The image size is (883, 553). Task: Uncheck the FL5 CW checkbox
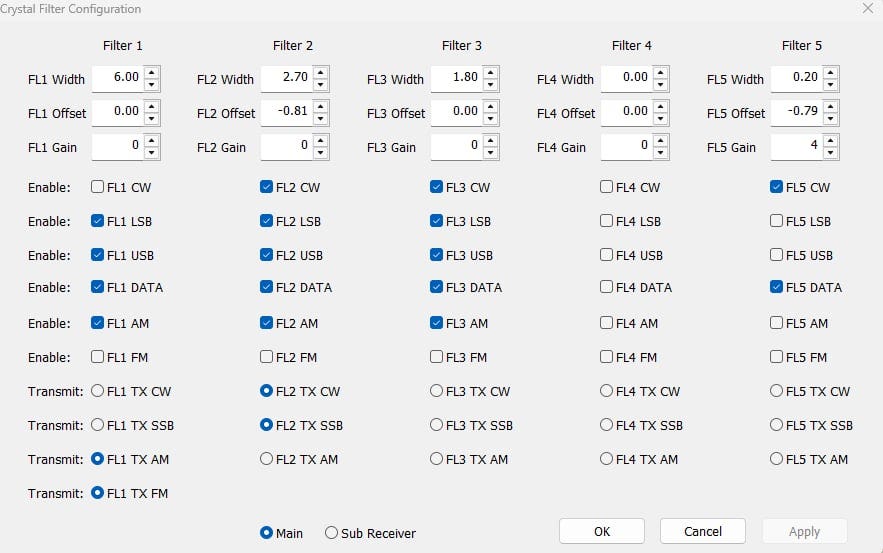click(777, 186)
